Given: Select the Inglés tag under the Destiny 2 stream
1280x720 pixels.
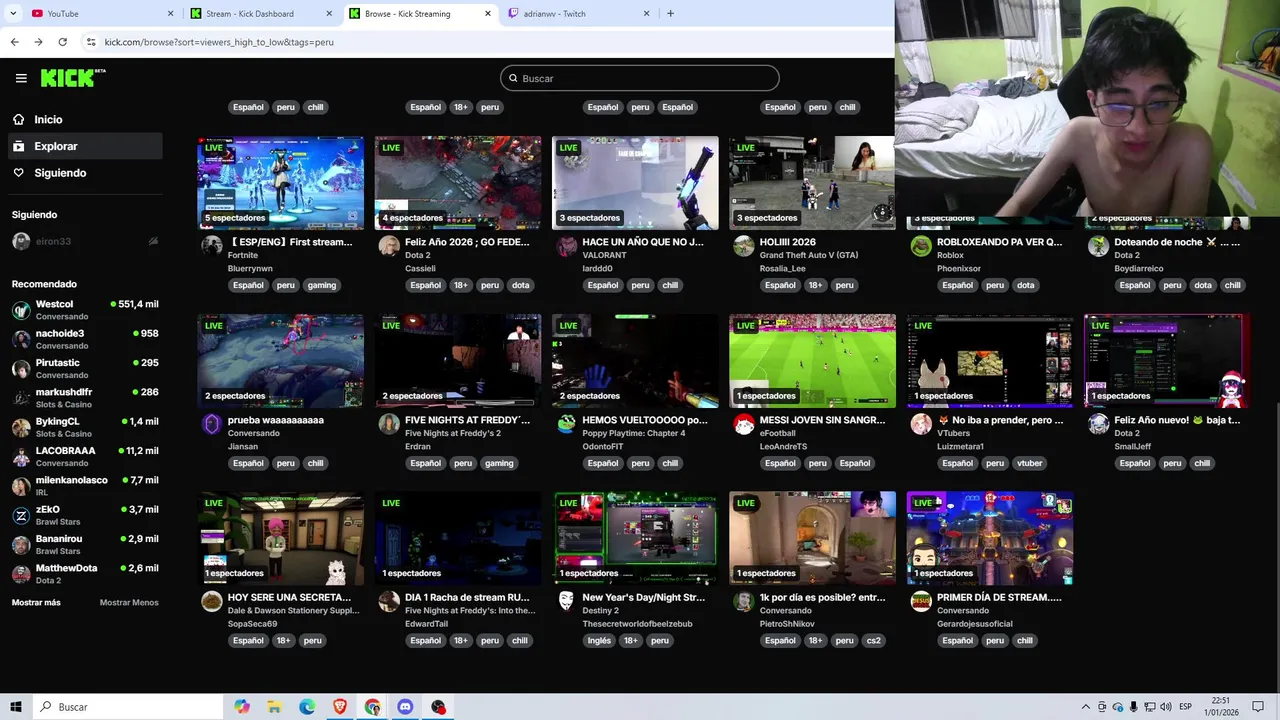Looking at the screenshot, I should tap(599, 641).
